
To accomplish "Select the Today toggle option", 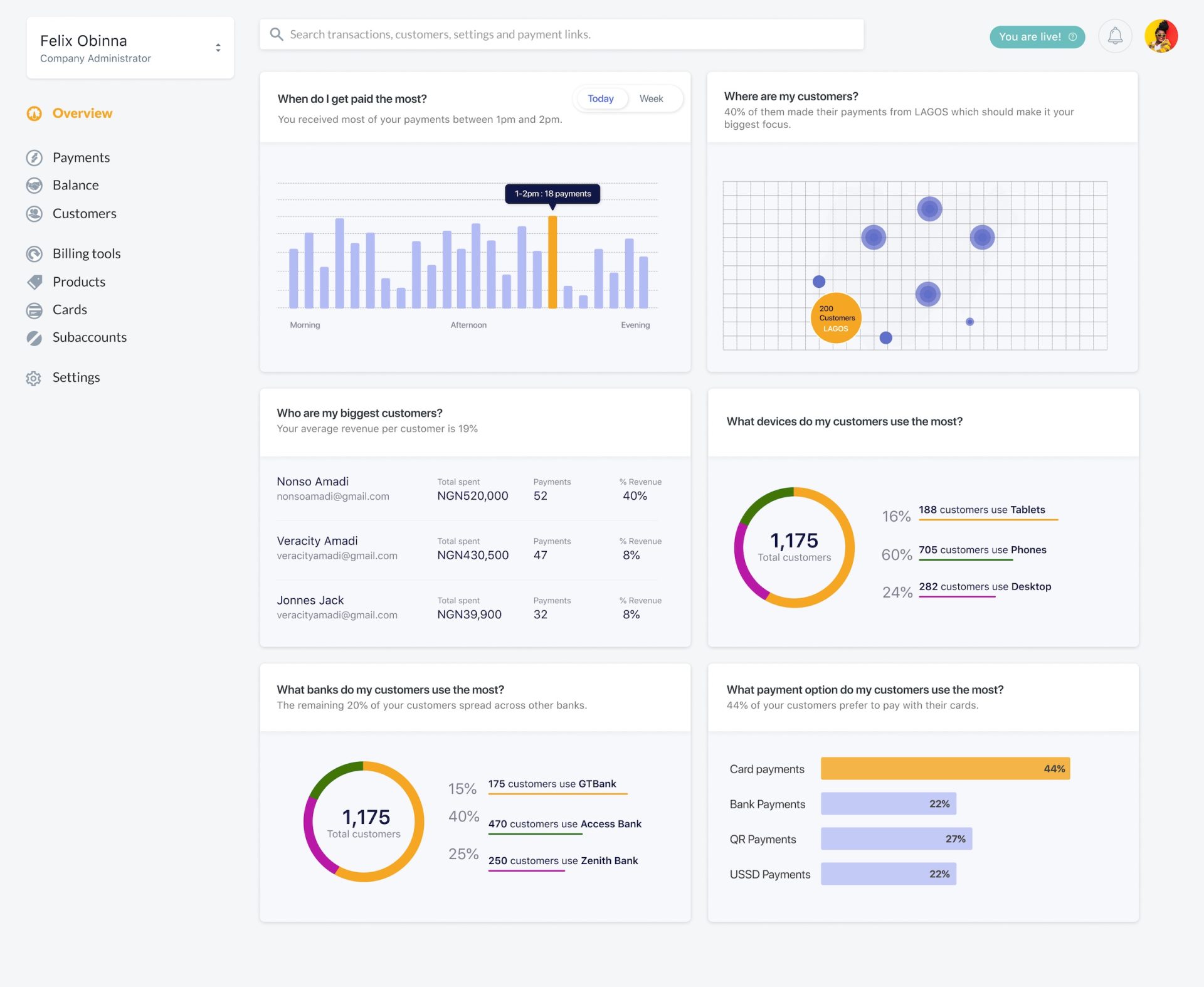I will click(600, 98).
